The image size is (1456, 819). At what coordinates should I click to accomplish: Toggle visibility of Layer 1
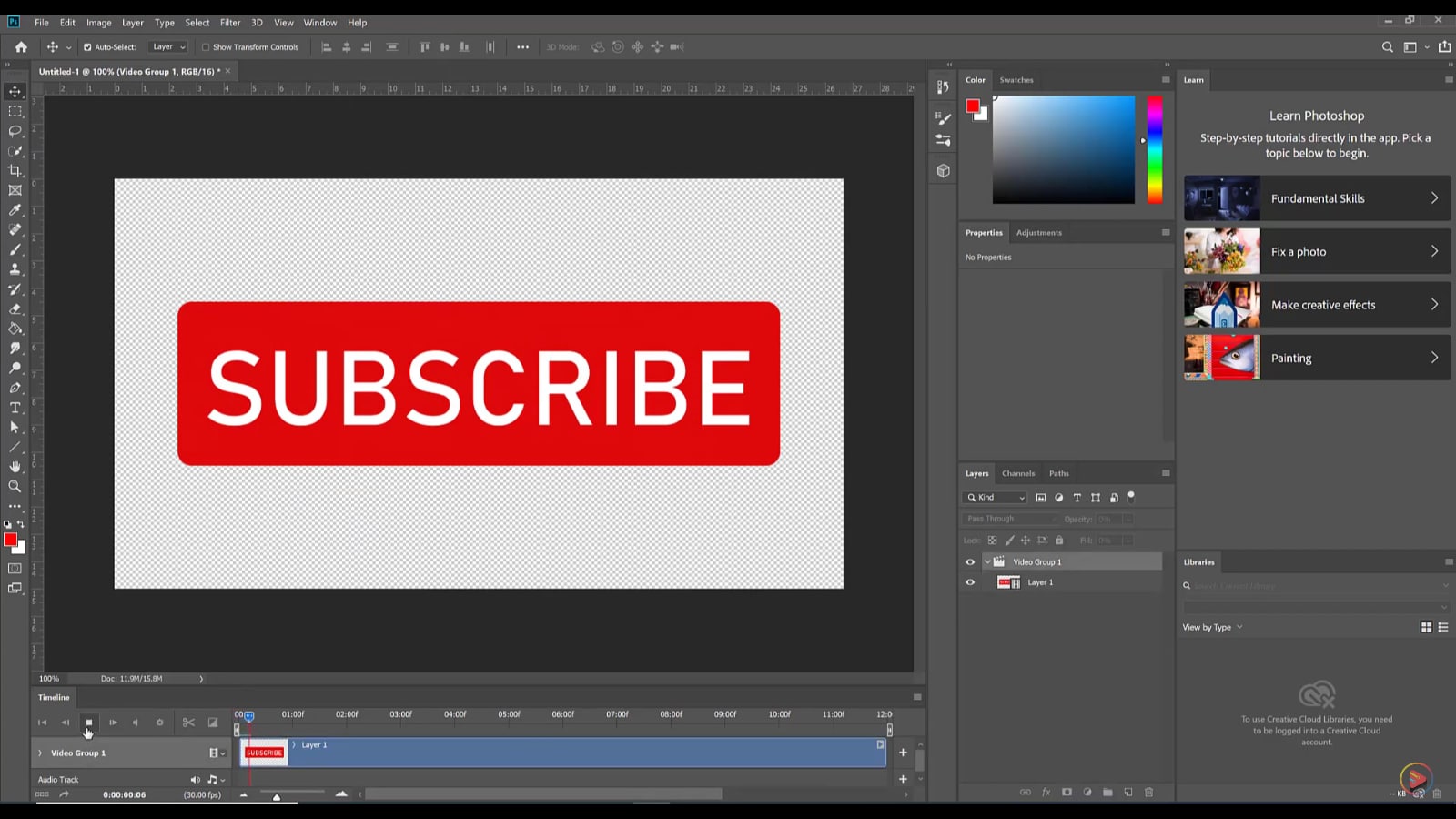(970, 582)
